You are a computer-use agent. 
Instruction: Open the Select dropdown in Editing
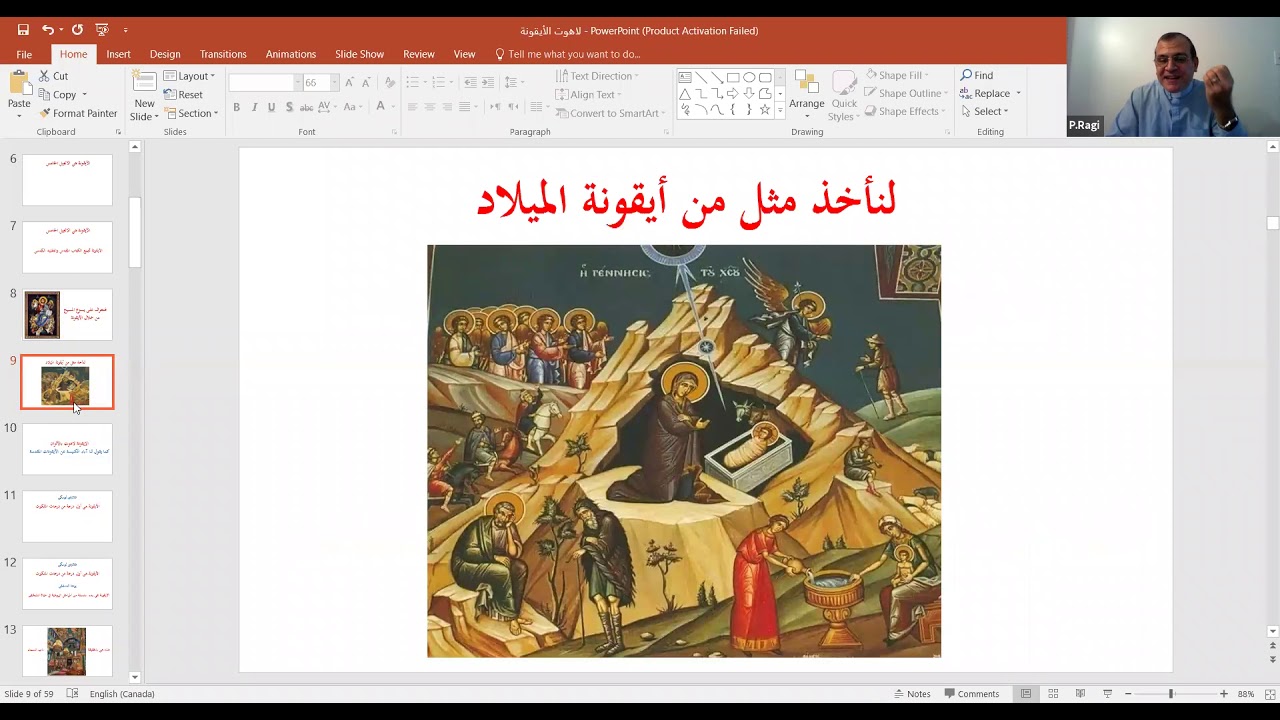pyautogui.click(x=984, y=111)
